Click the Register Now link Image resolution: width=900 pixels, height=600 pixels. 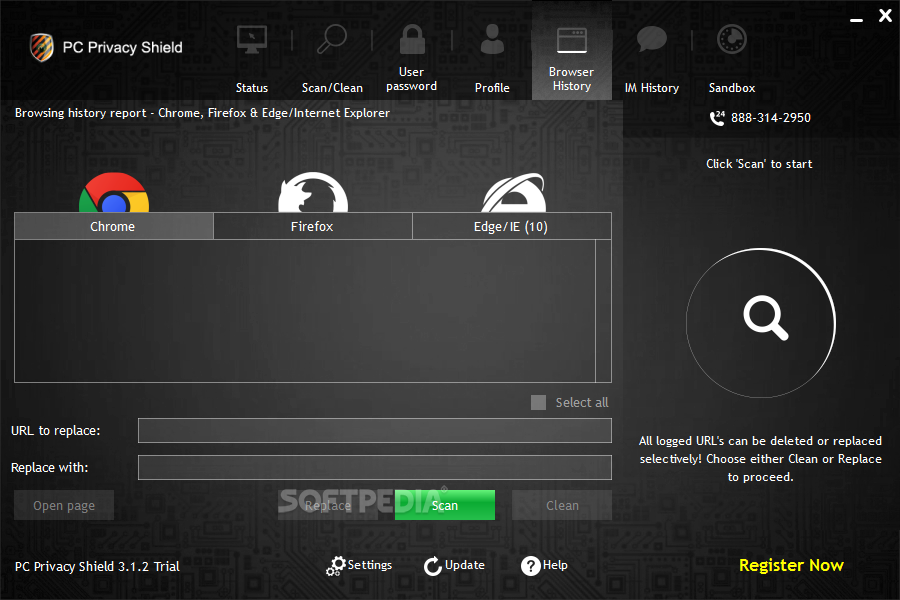[791, 565]
